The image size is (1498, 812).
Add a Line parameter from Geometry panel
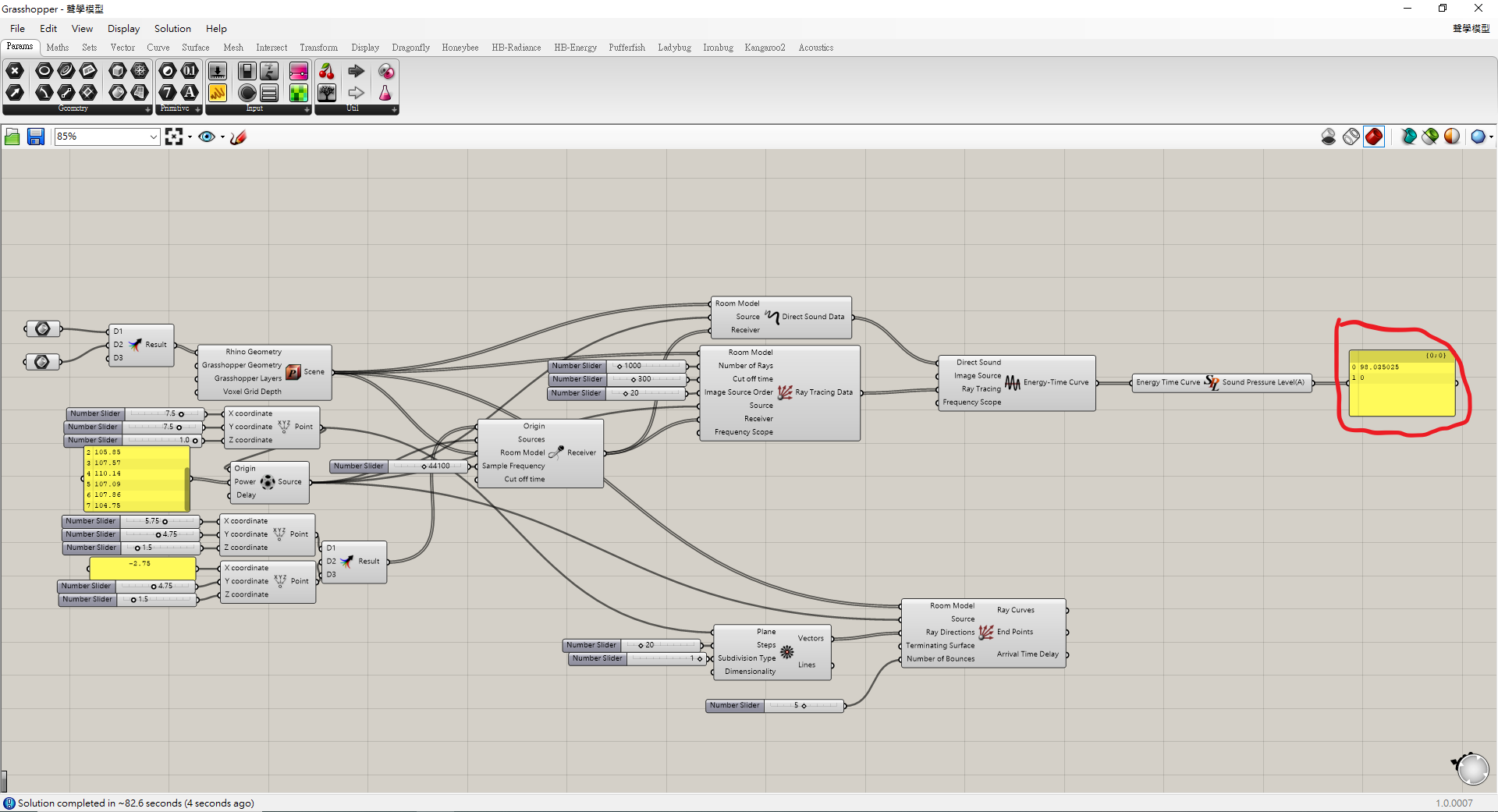point(66,93)
